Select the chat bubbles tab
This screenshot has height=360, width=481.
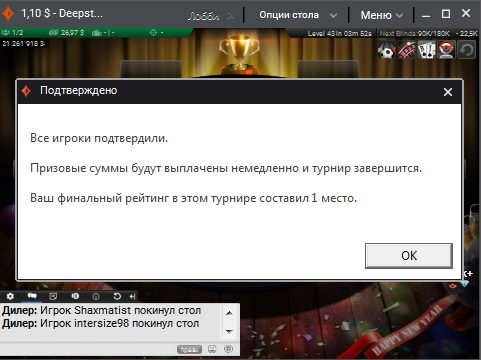[x=32, y=296]
